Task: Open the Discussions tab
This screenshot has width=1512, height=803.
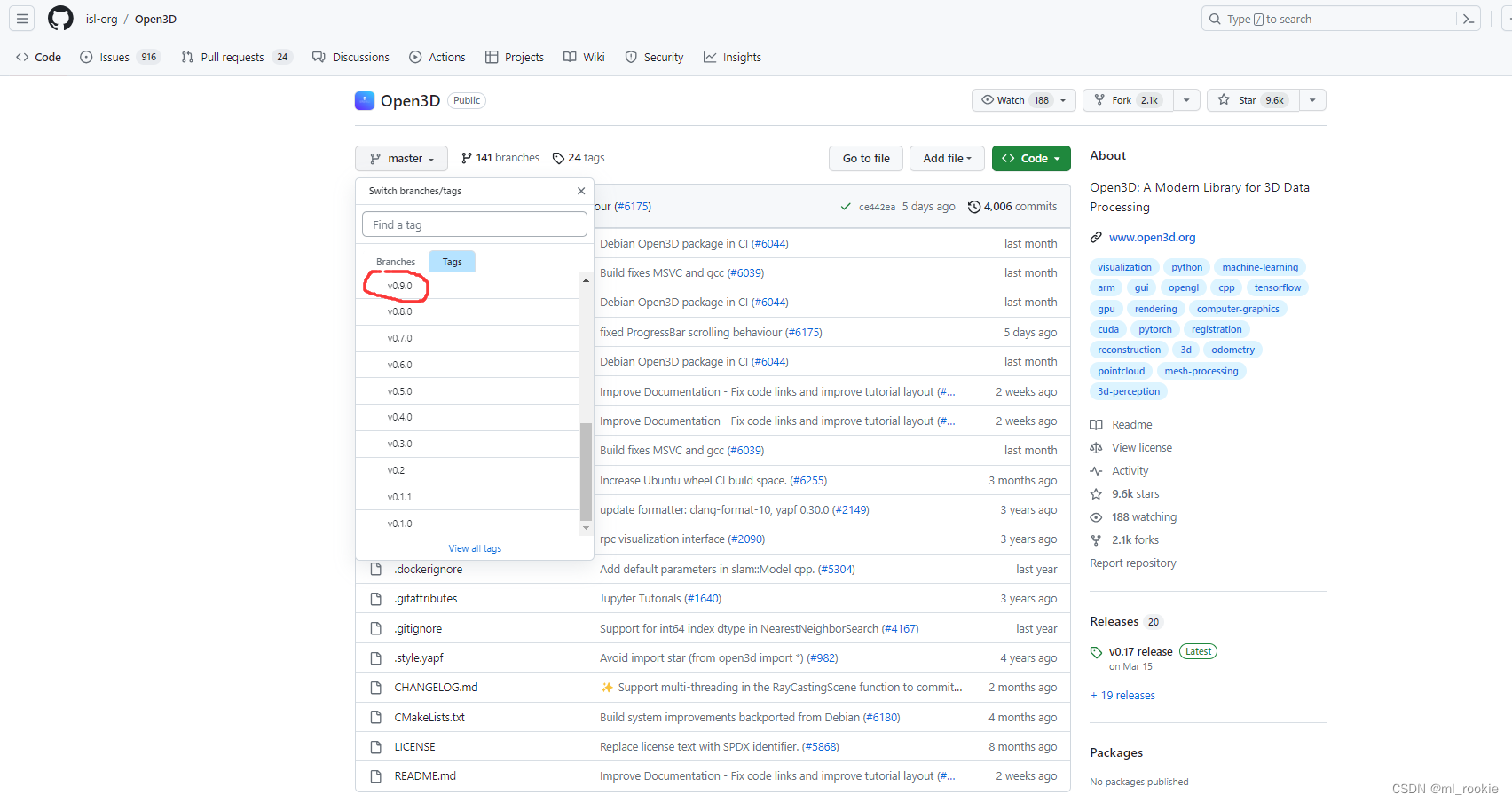Action: (x=350, y=58)
